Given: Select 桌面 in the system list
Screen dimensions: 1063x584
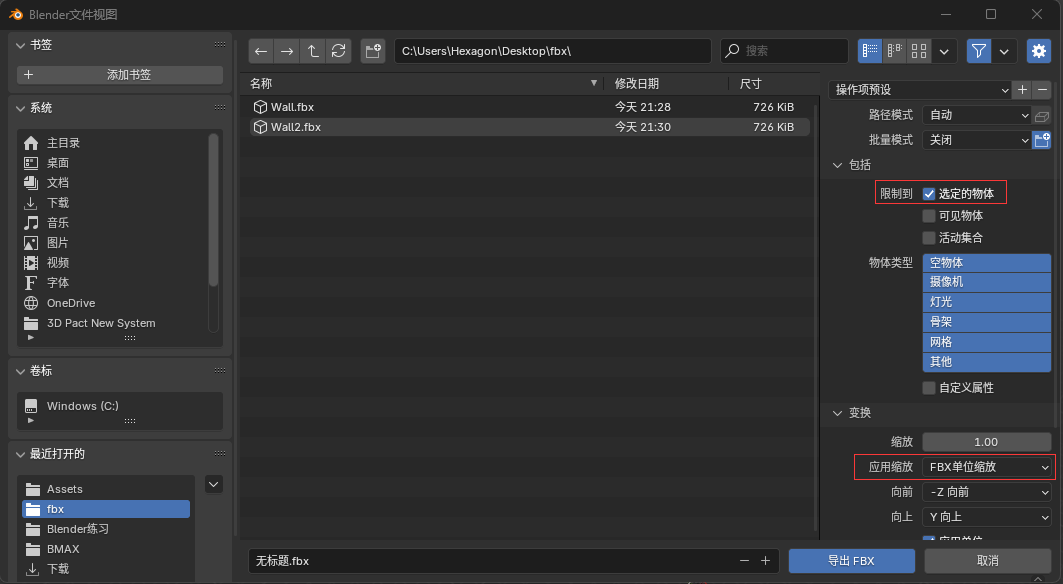Looking at the screenshot, I should coord(58,163).
